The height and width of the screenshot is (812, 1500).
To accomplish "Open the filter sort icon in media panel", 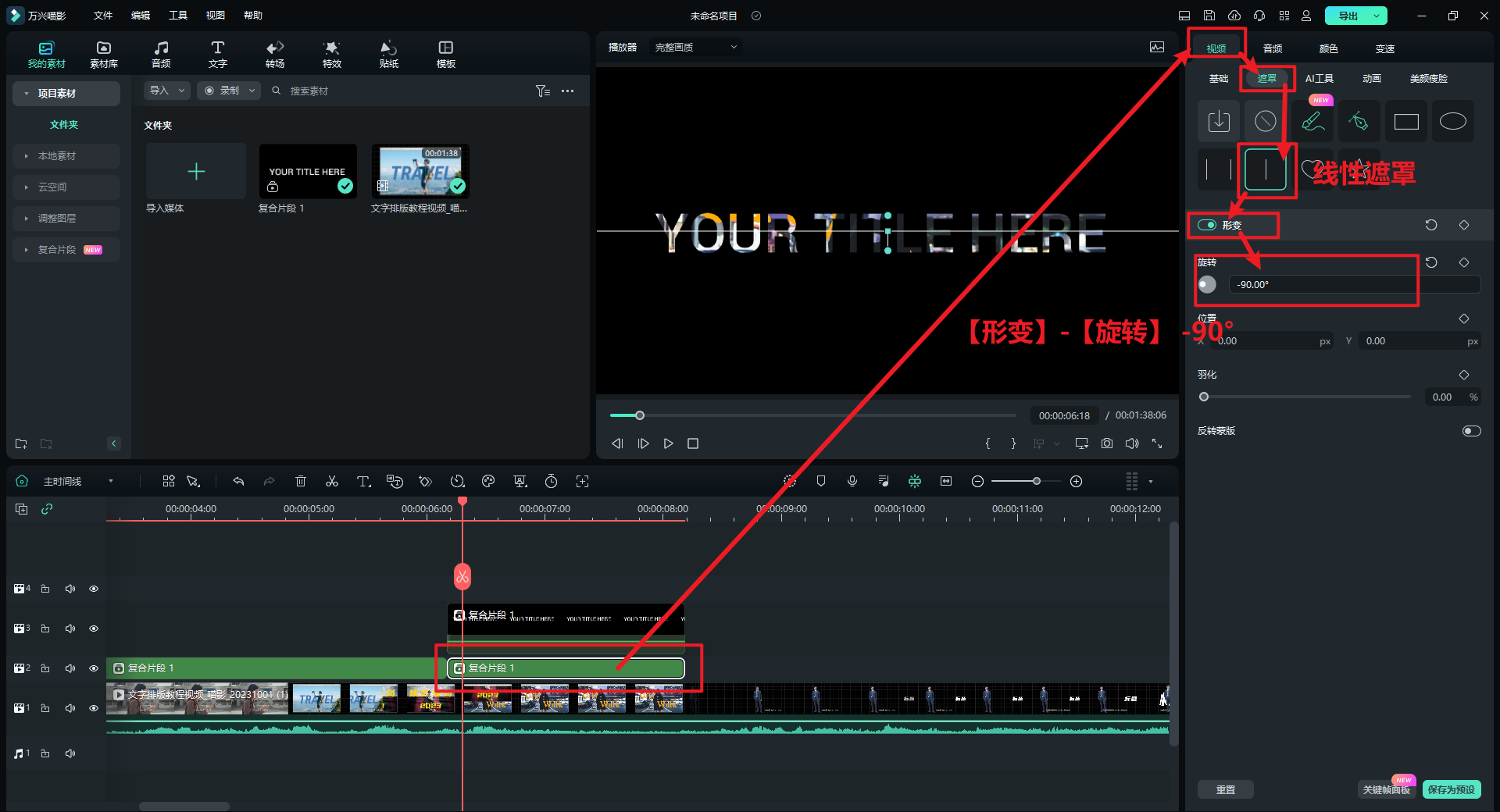I will [x=542, y=91].
